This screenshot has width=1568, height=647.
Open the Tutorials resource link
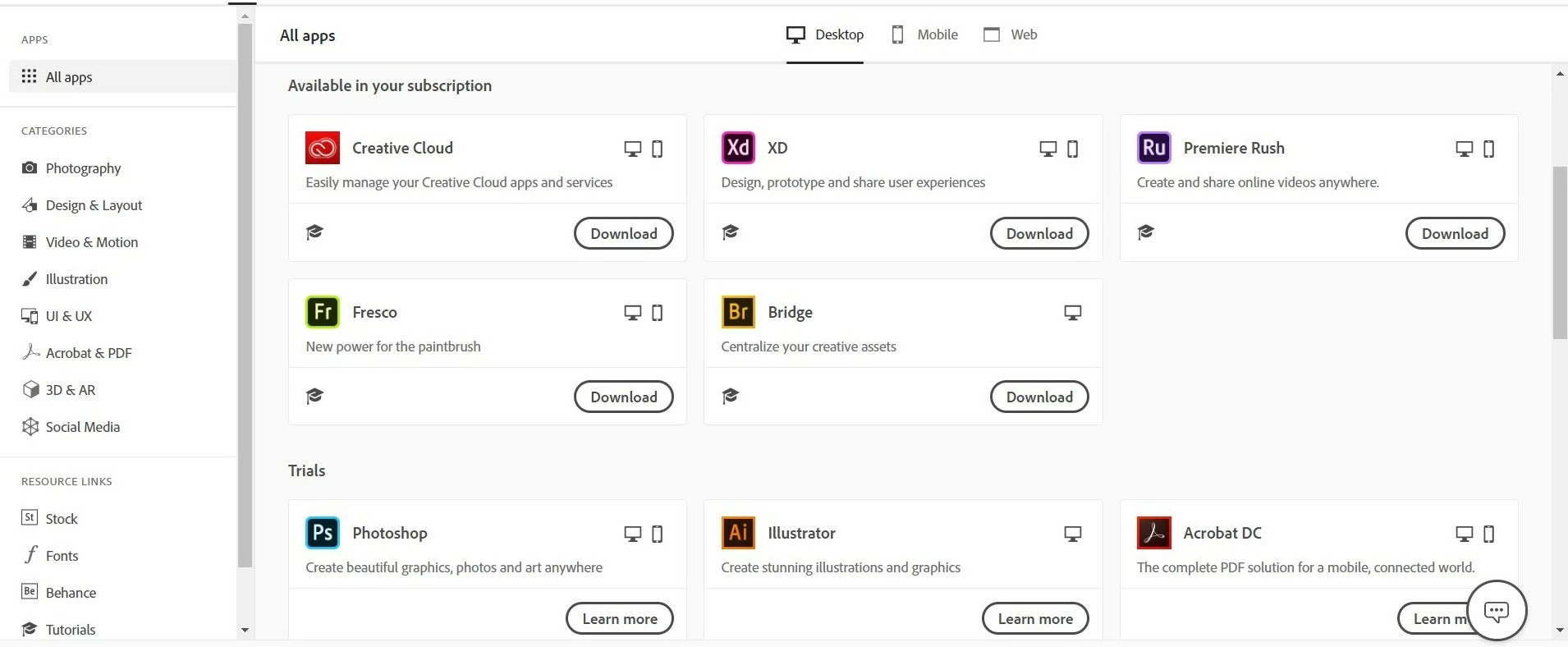coord(58,630)
